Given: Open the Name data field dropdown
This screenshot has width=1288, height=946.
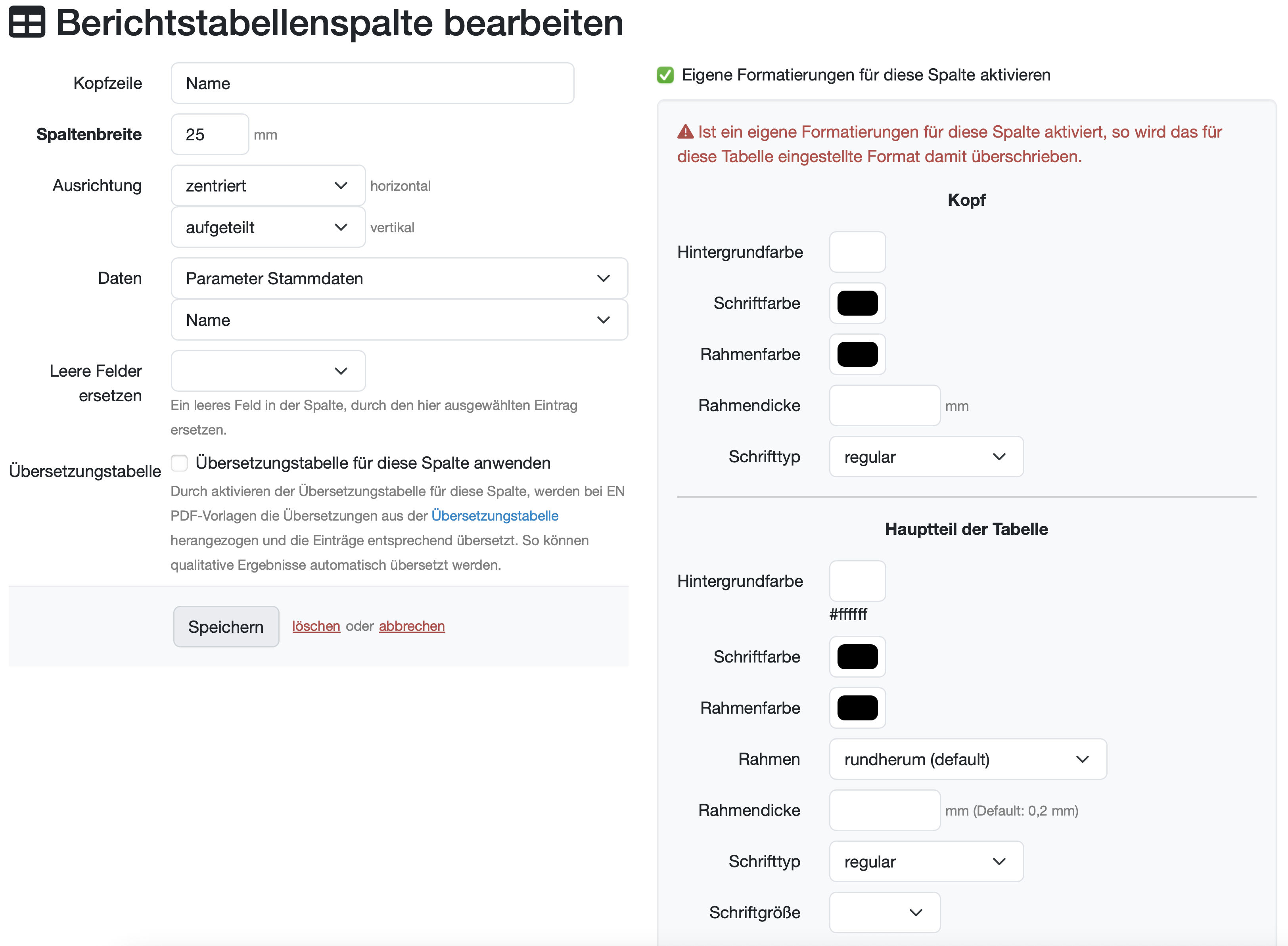Looking at the screenshot, I should pos(399,320).
